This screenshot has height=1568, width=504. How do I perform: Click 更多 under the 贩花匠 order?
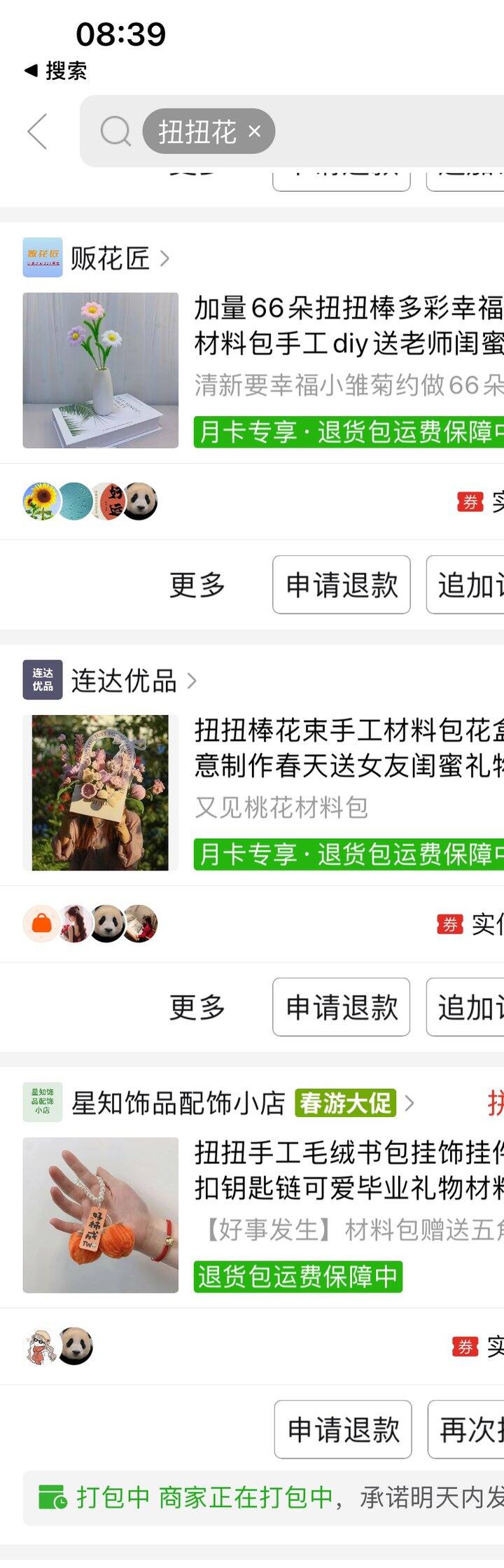pyautogui.click(x=197, y=585)
